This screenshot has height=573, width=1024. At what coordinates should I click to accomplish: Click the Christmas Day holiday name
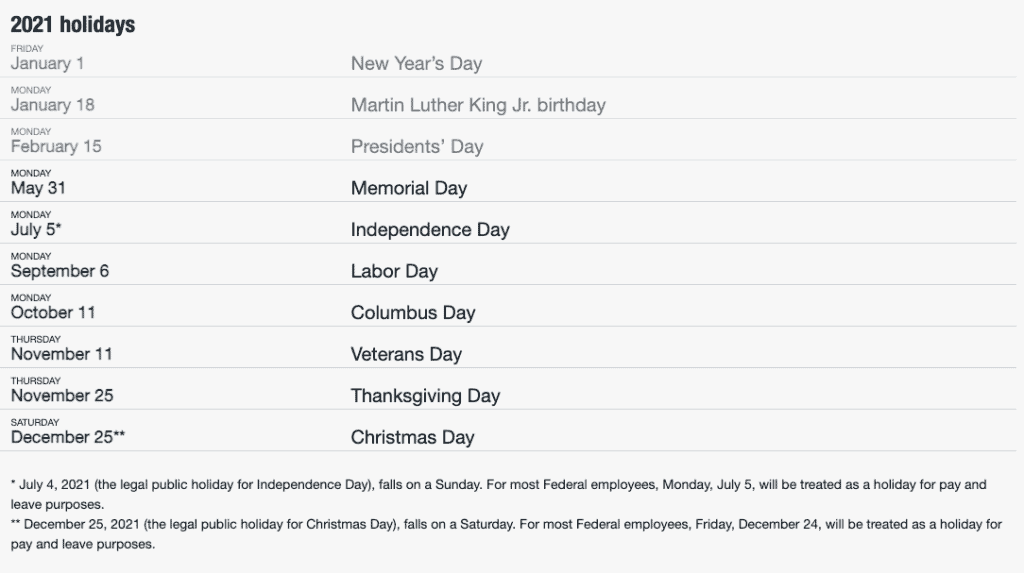(412, 437)
